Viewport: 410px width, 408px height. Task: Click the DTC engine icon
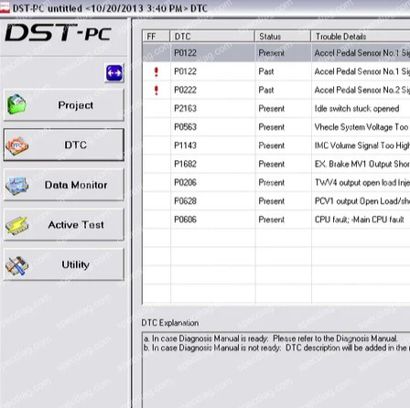(x=17, y=145)
